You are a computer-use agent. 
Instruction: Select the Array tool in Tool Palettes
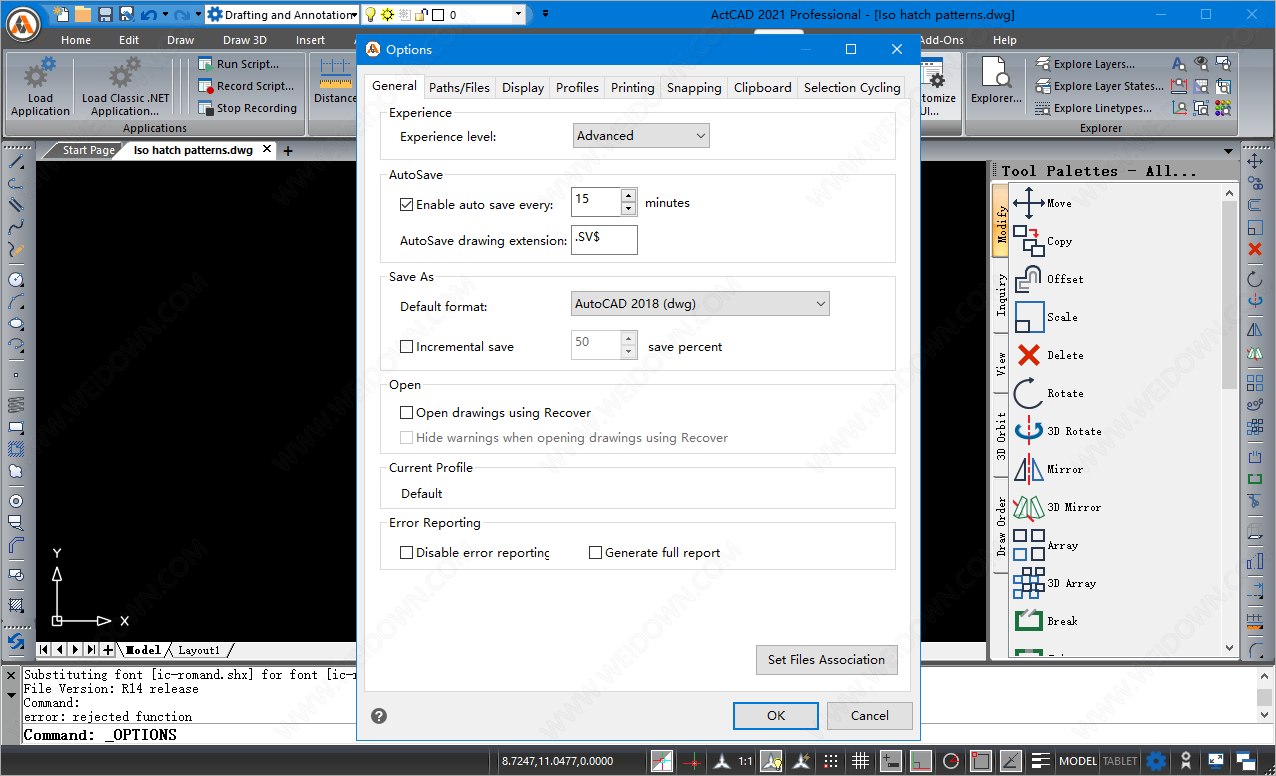coord(1045,545)
